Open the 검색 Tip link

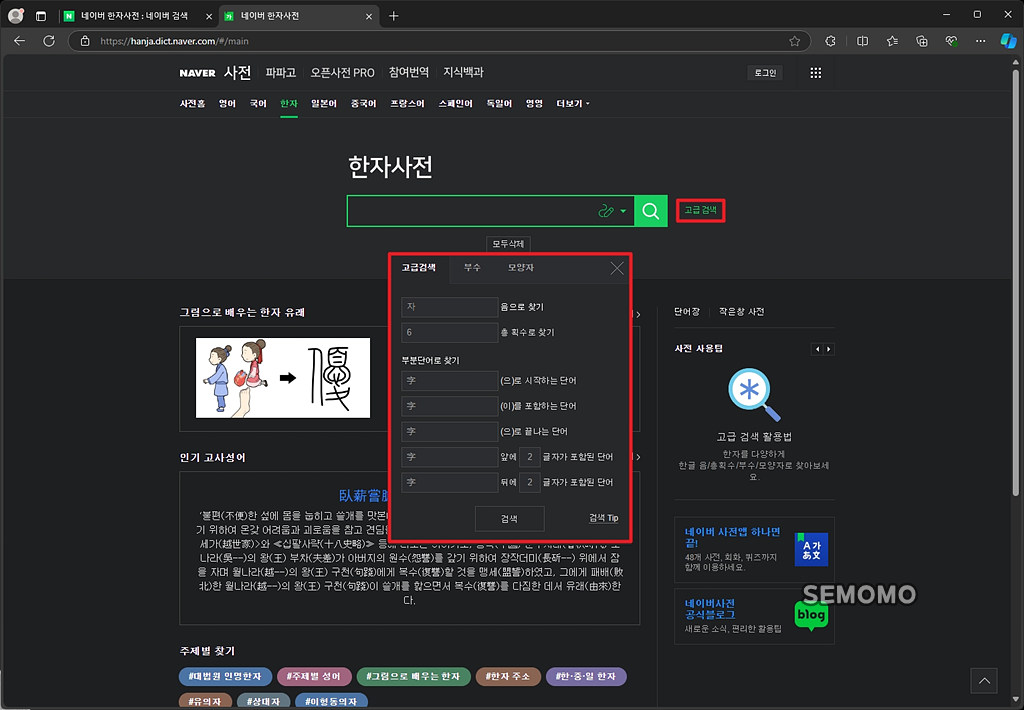tap(603, 518)
